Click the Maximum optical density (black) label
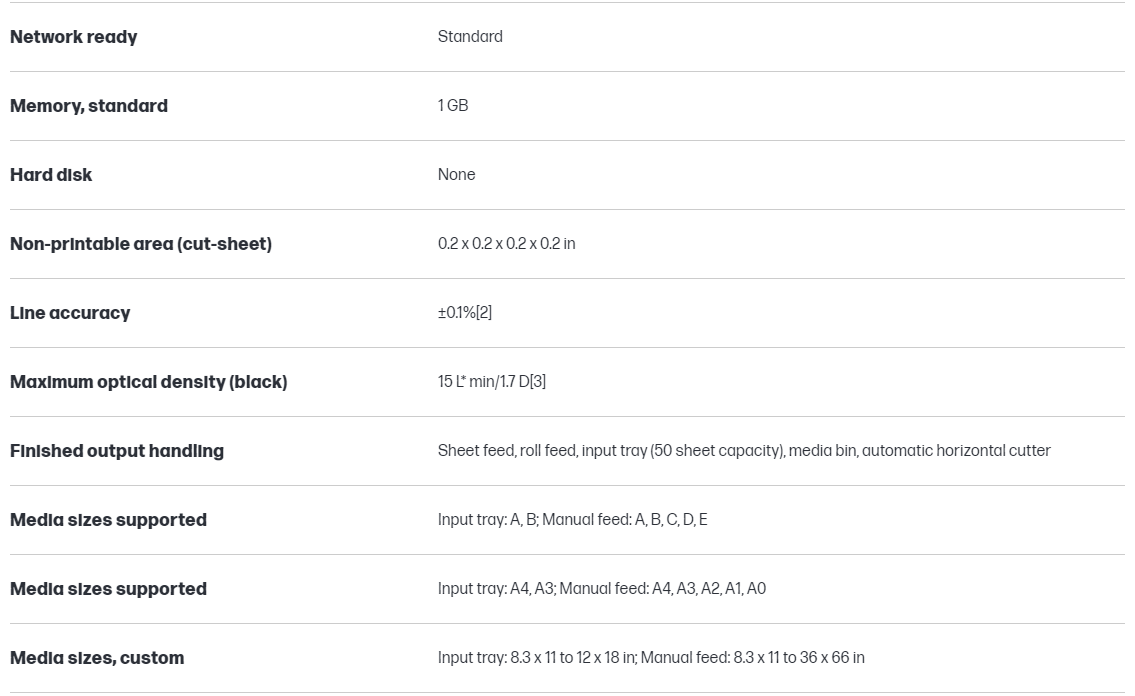 click(x=148, y=382)
